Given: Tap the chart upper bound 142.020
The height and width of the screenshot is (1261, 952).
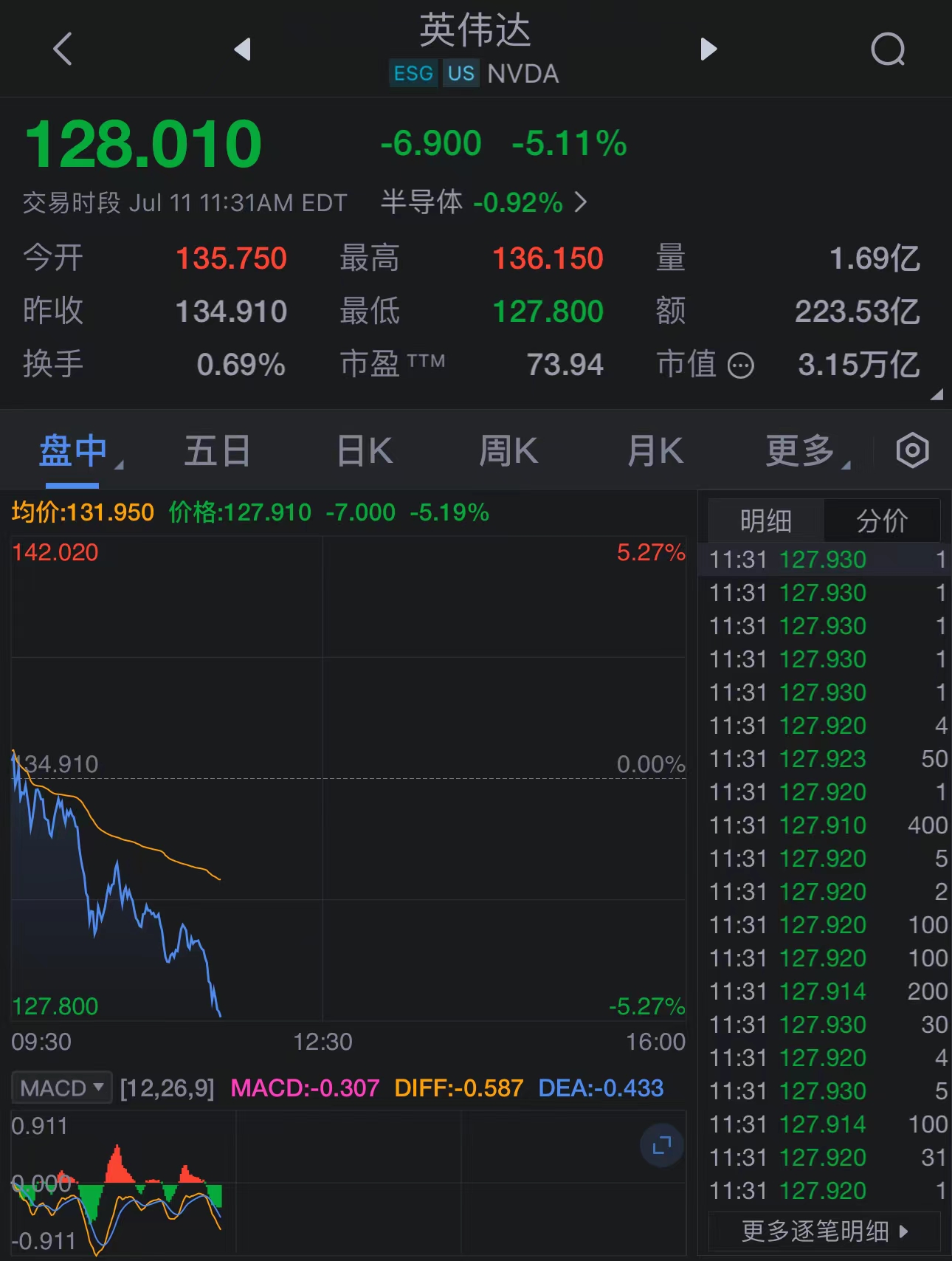Looking at the screenshot, I should coord(55,552).
